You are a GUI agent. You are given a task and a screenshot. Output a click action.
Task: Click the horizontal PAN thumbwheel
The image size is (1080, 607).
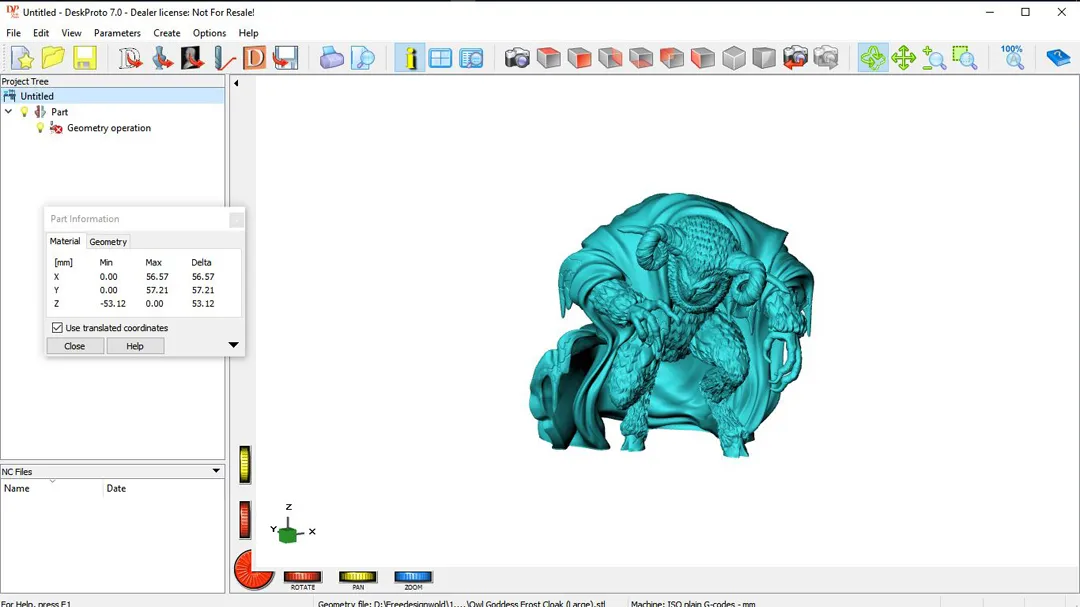[357, 577]
